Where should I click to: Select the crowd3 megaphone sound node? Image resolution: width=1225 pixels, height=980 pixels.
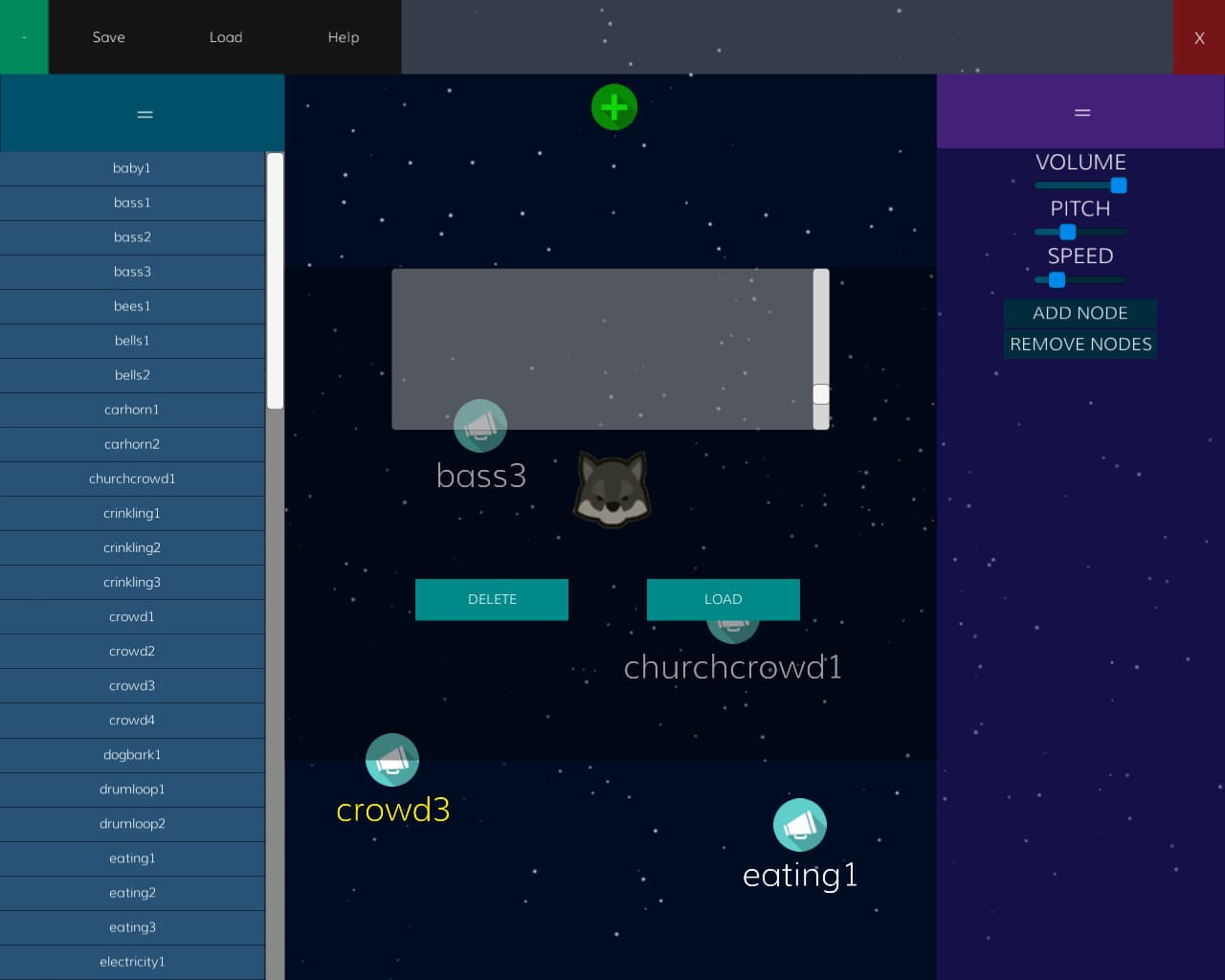pyautogui.click(x=392, y=760)
